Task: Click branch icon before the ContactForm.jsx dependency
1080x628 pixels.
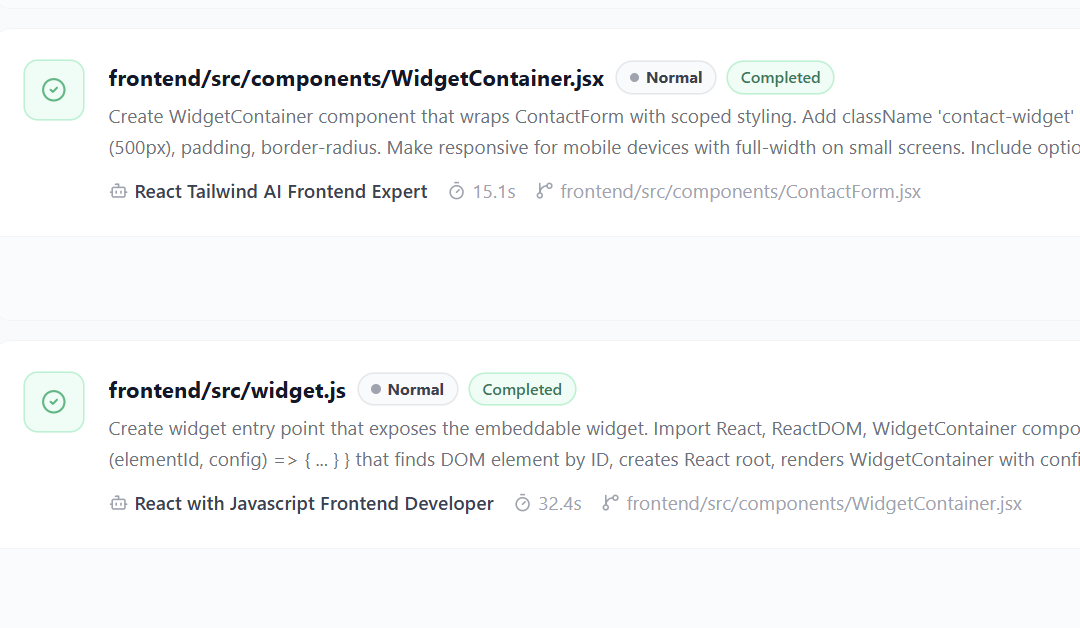Action: (x=545, y=191)
